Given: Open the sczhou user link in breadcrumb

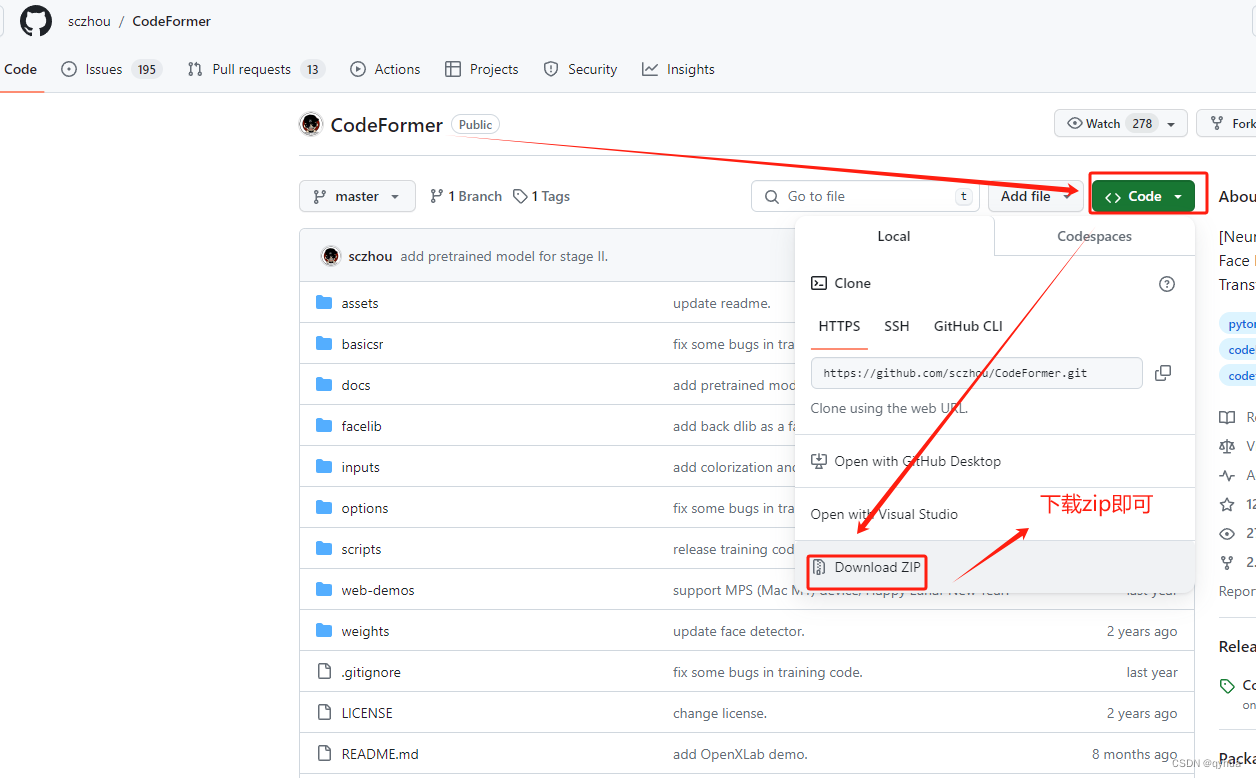Looking at the screenshot, I should click(89, 21).
